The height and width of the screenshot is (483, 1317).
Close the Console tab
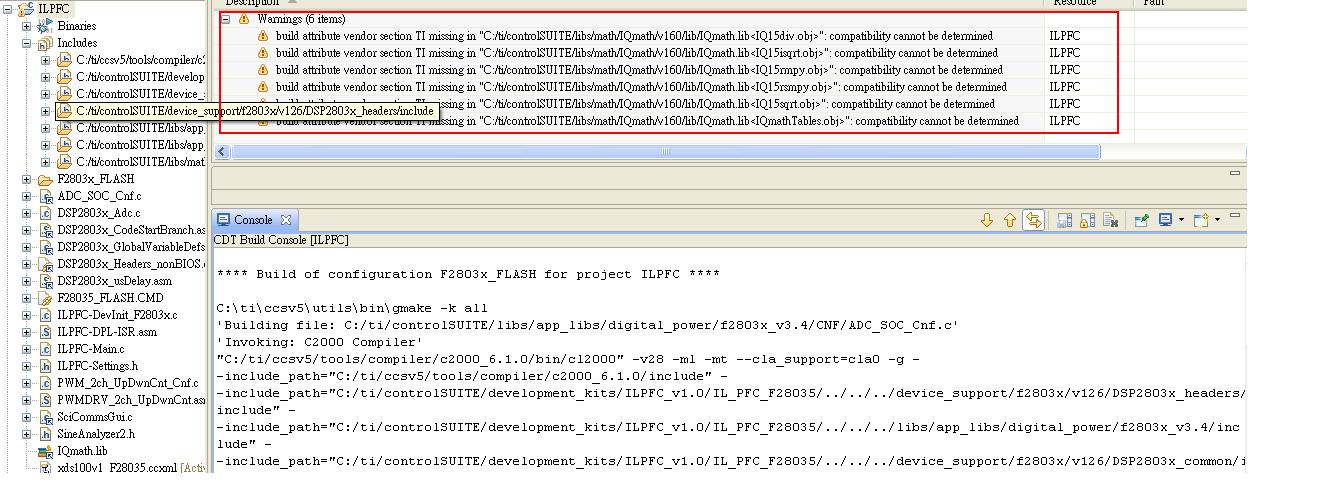pyautogui.click(x=285, y=220)
